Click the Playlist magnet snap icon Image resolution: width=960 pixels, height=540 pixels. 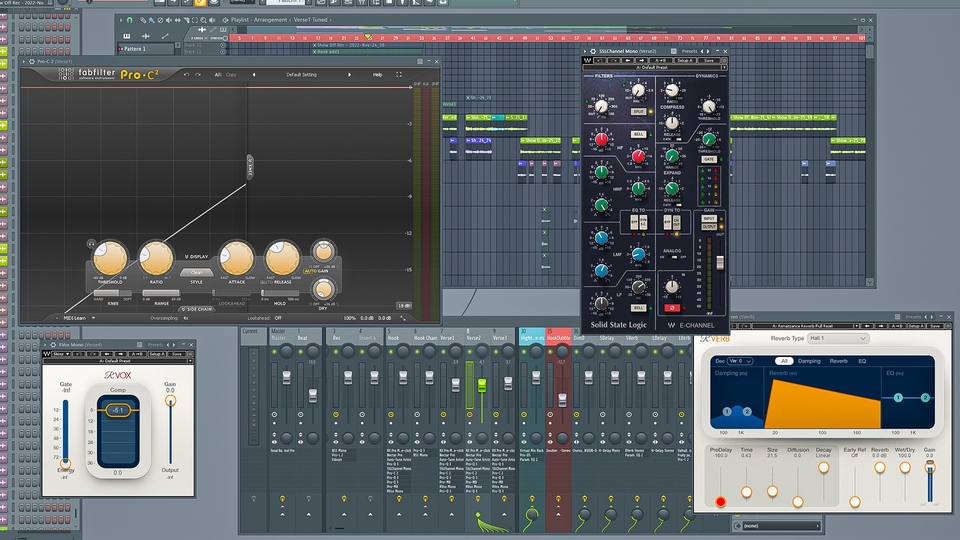click(x=129, y=20)
